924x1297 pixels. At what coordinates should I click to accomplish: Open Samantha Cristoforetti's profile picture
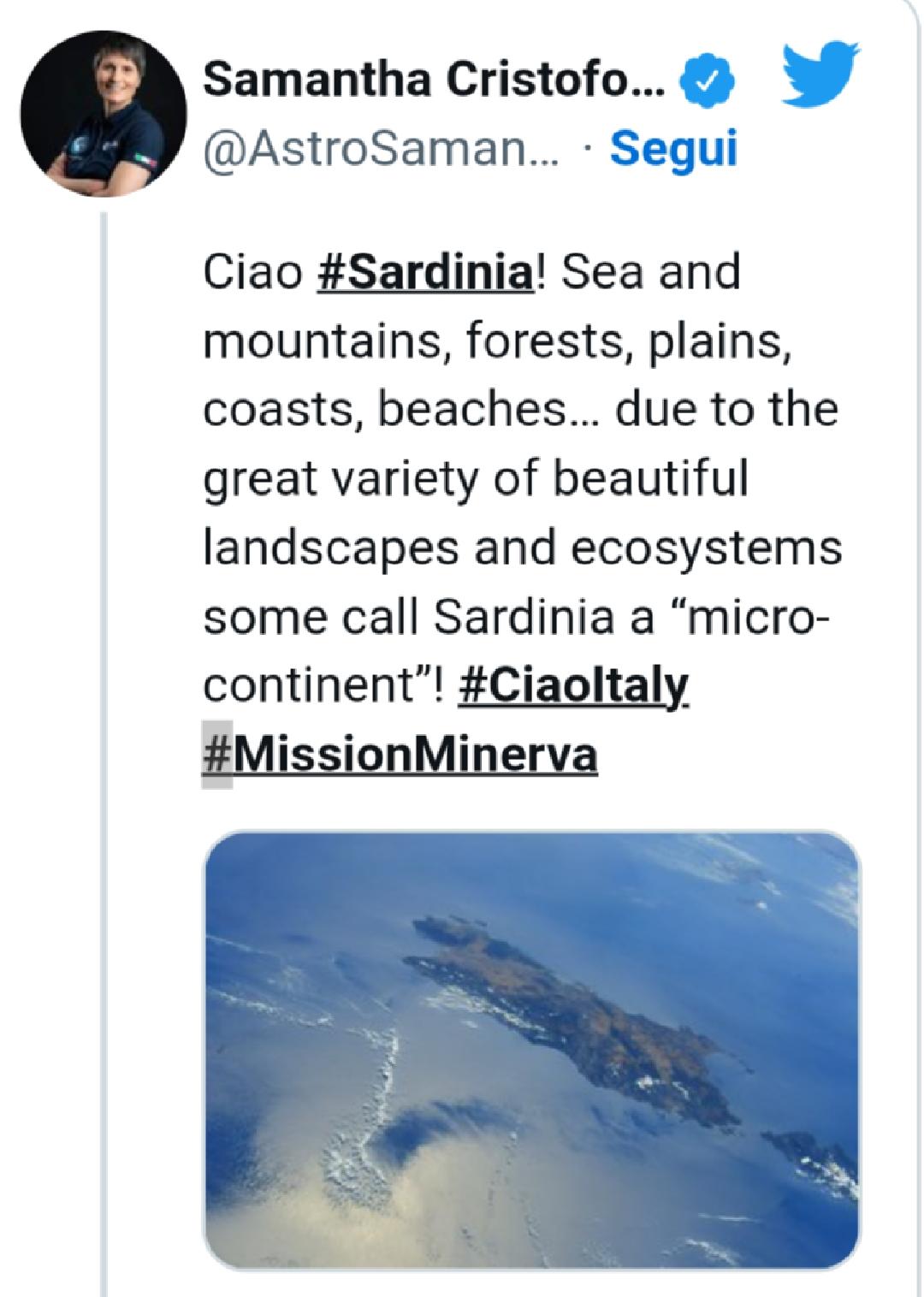104,113
